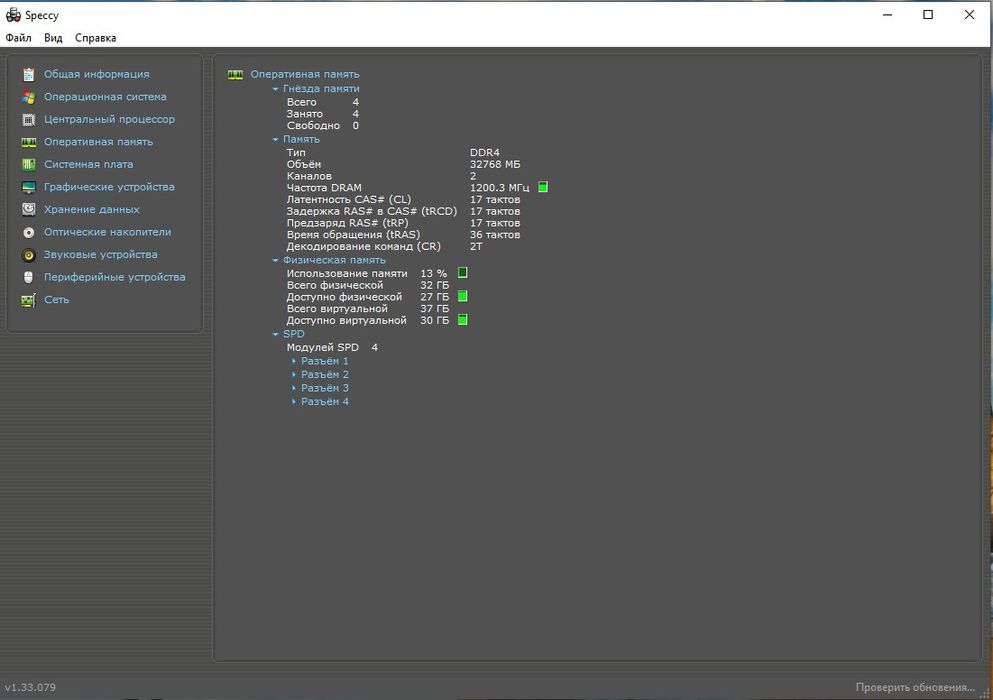Image resolution: width=993 pixels, height=700 pixels.
Task: Click the Хранение данных hard drive icon
Action: point(28,210)
